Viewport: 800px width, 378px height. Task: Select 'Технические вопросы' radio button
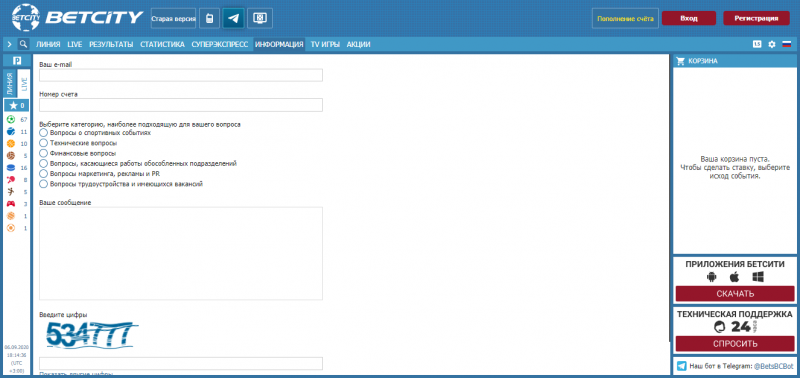43,143
